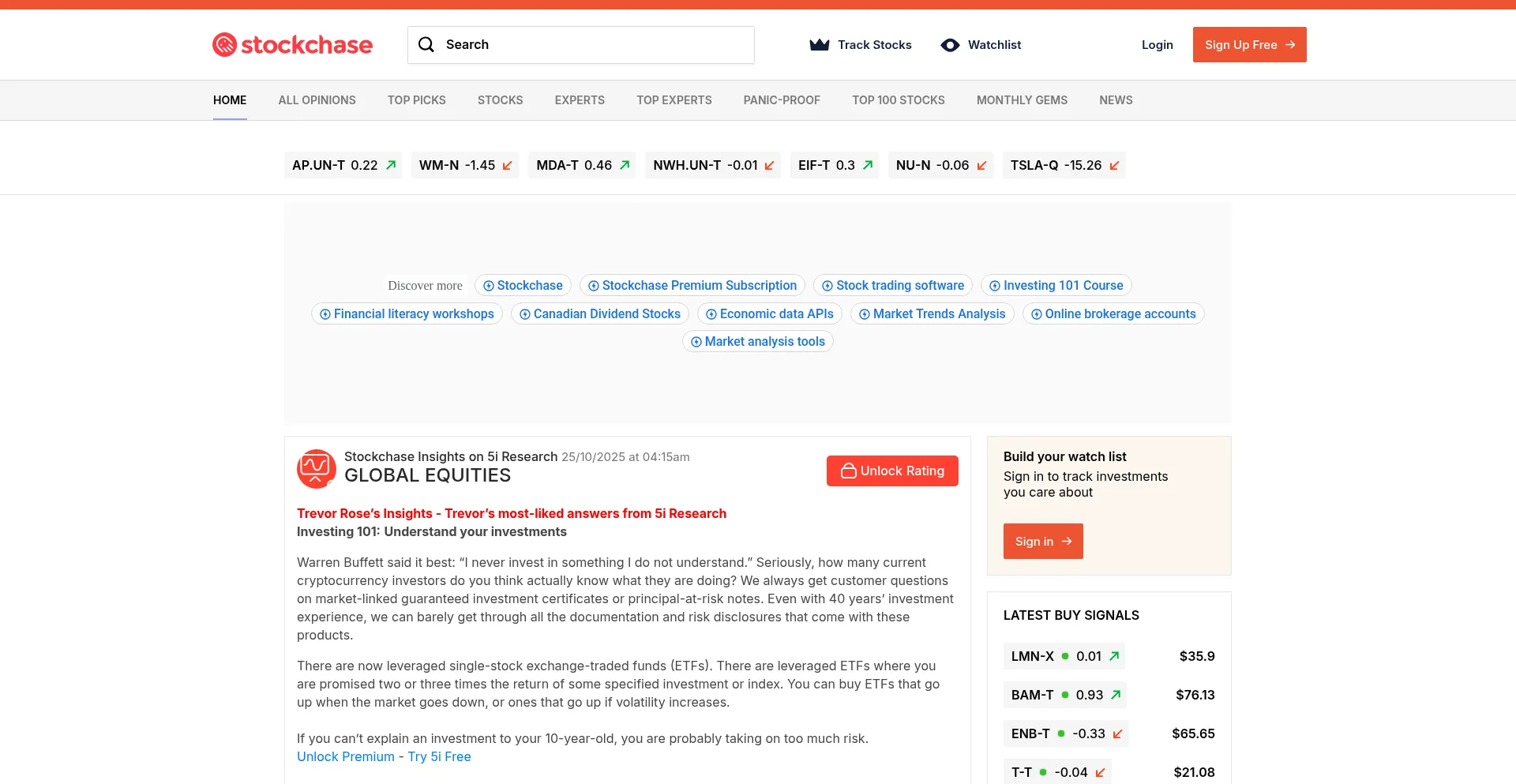Image resolution: width=1516 pixels, height=784 pixels.
Task: Go to the Monthly Gems tab
Action: tap(1022, 100)
